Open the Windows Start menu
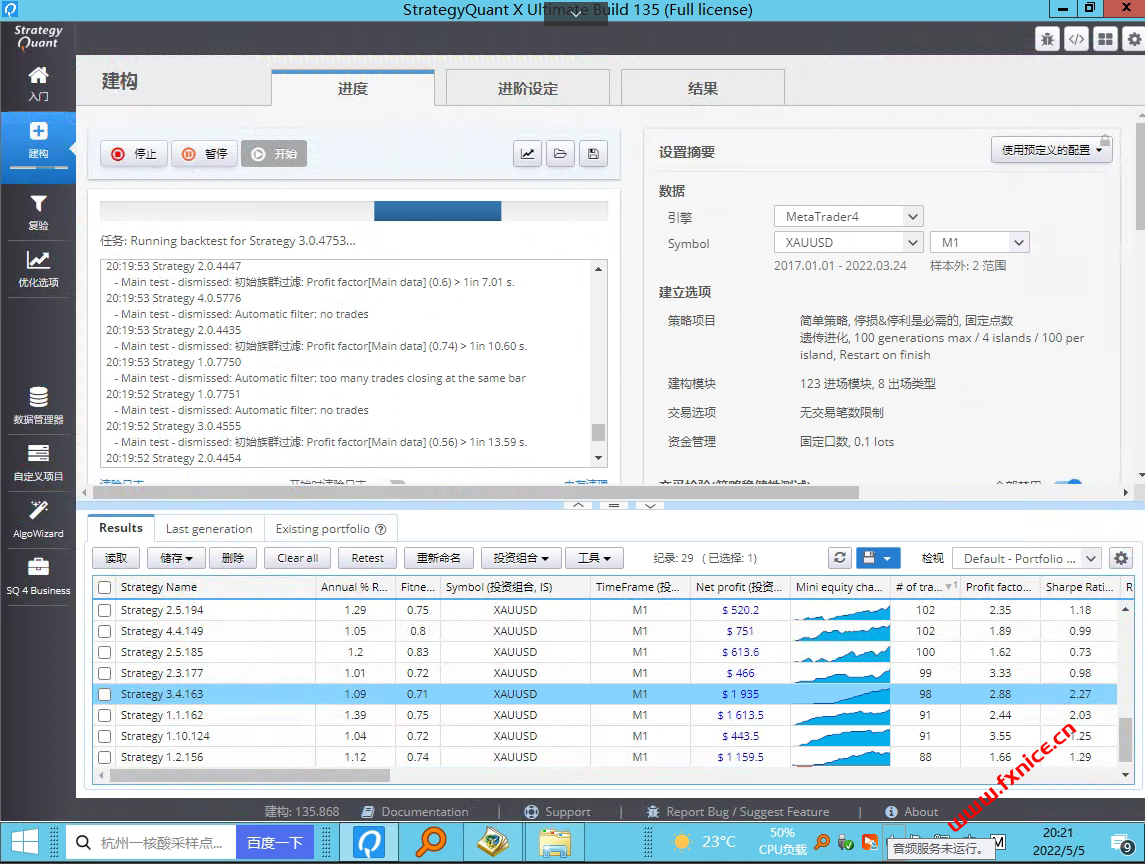 click(x=25, y=843)
